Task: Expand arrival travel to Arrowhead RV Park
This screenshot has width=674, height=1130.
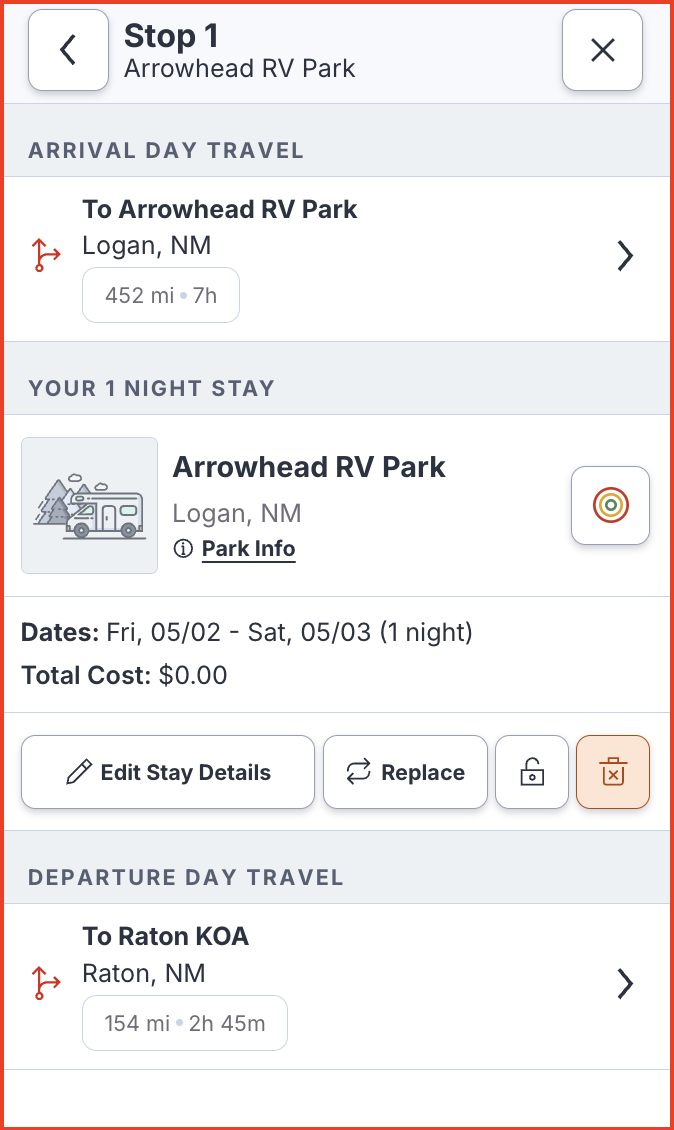Action: tap(625, 257)
